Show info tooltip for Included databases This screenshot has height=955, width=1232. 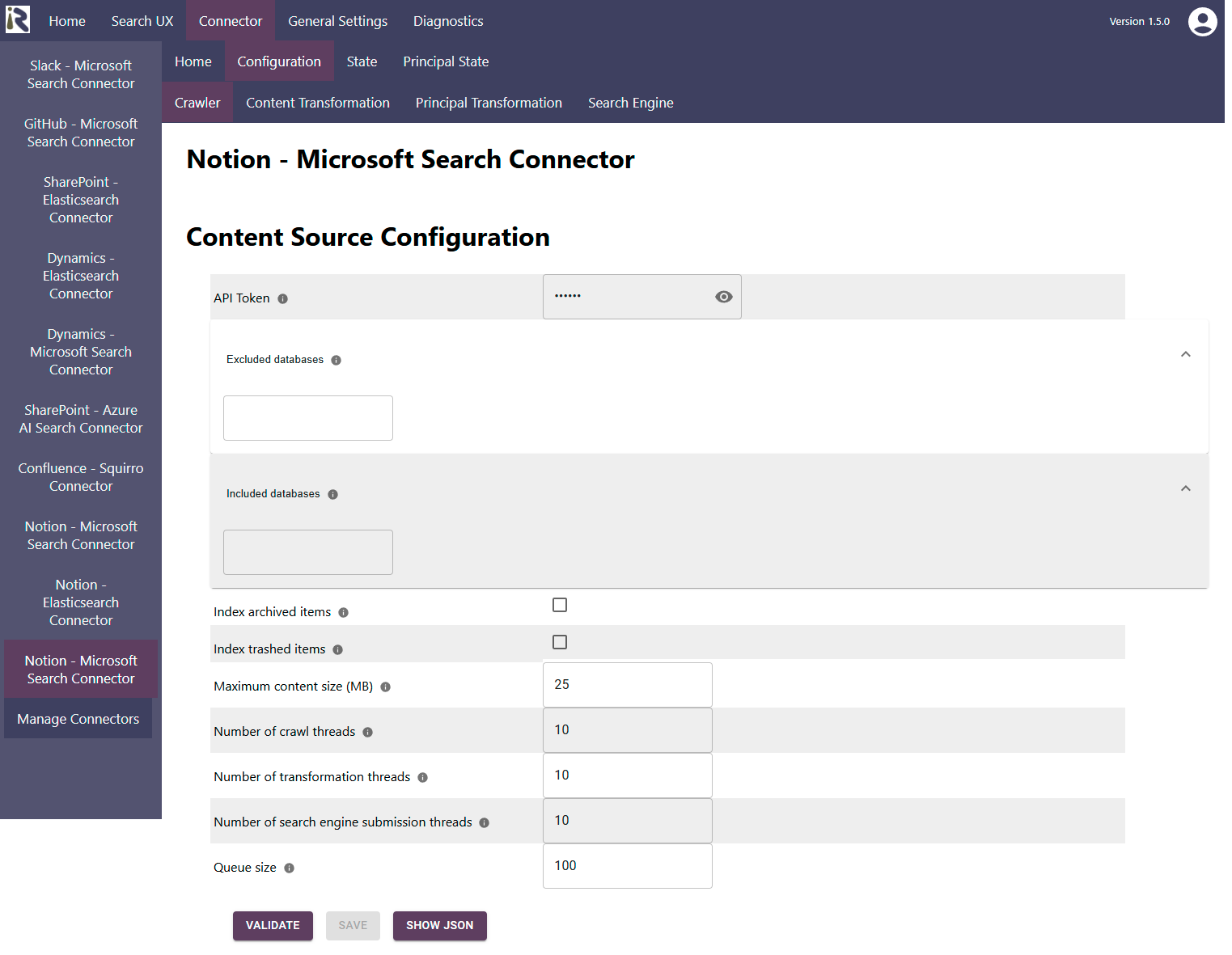pyautogui.click(x=332, y=494)
